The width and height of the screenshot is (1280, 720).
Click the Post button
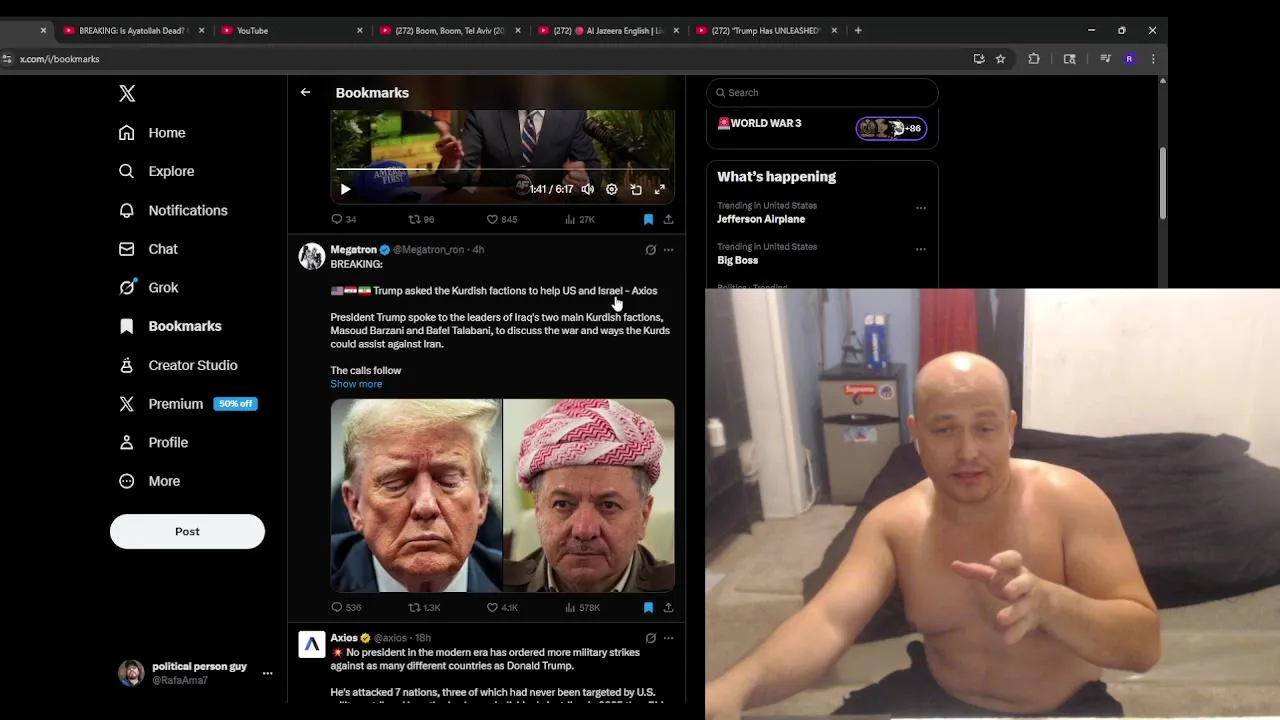click(x=187, y=531)
